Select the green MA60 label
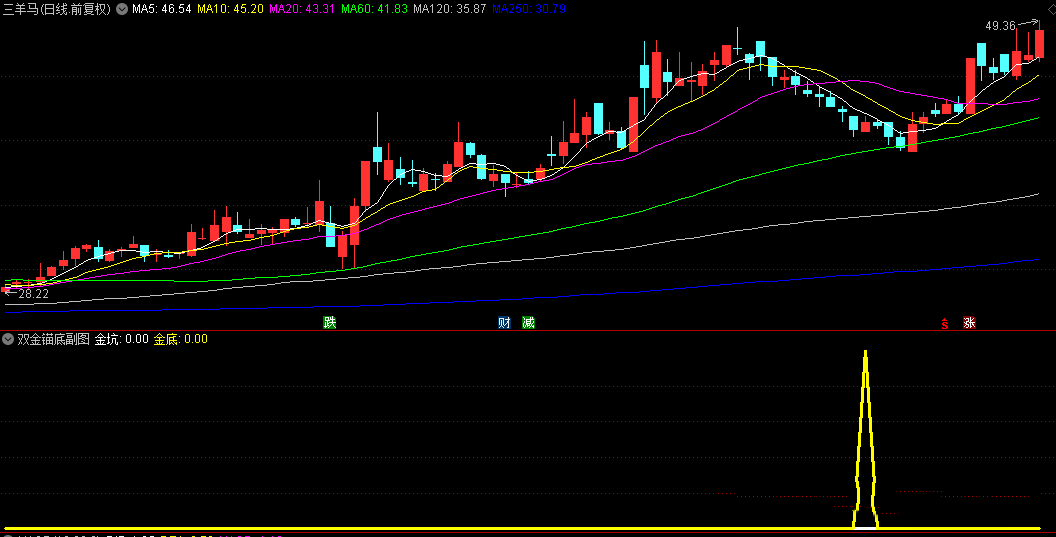This screenshot has width=1056, height=537. tap(373, 9)
